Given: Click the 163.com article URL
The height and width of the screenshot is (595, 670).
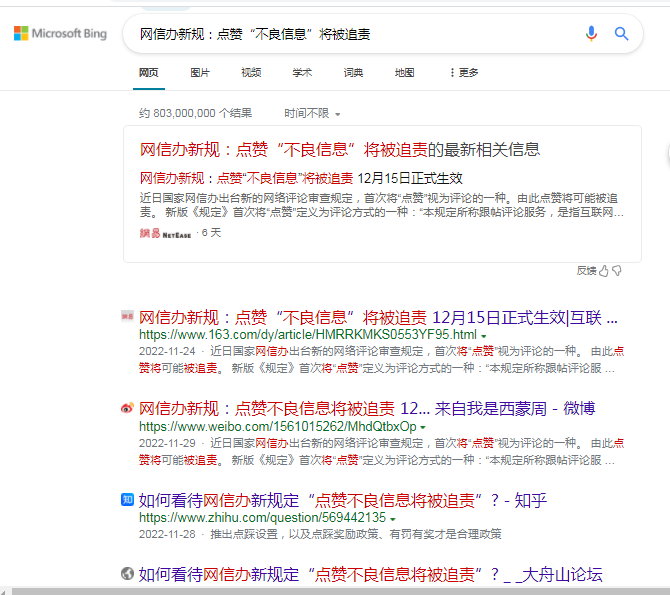Looking at the screenshot, I should coord(308,335).
